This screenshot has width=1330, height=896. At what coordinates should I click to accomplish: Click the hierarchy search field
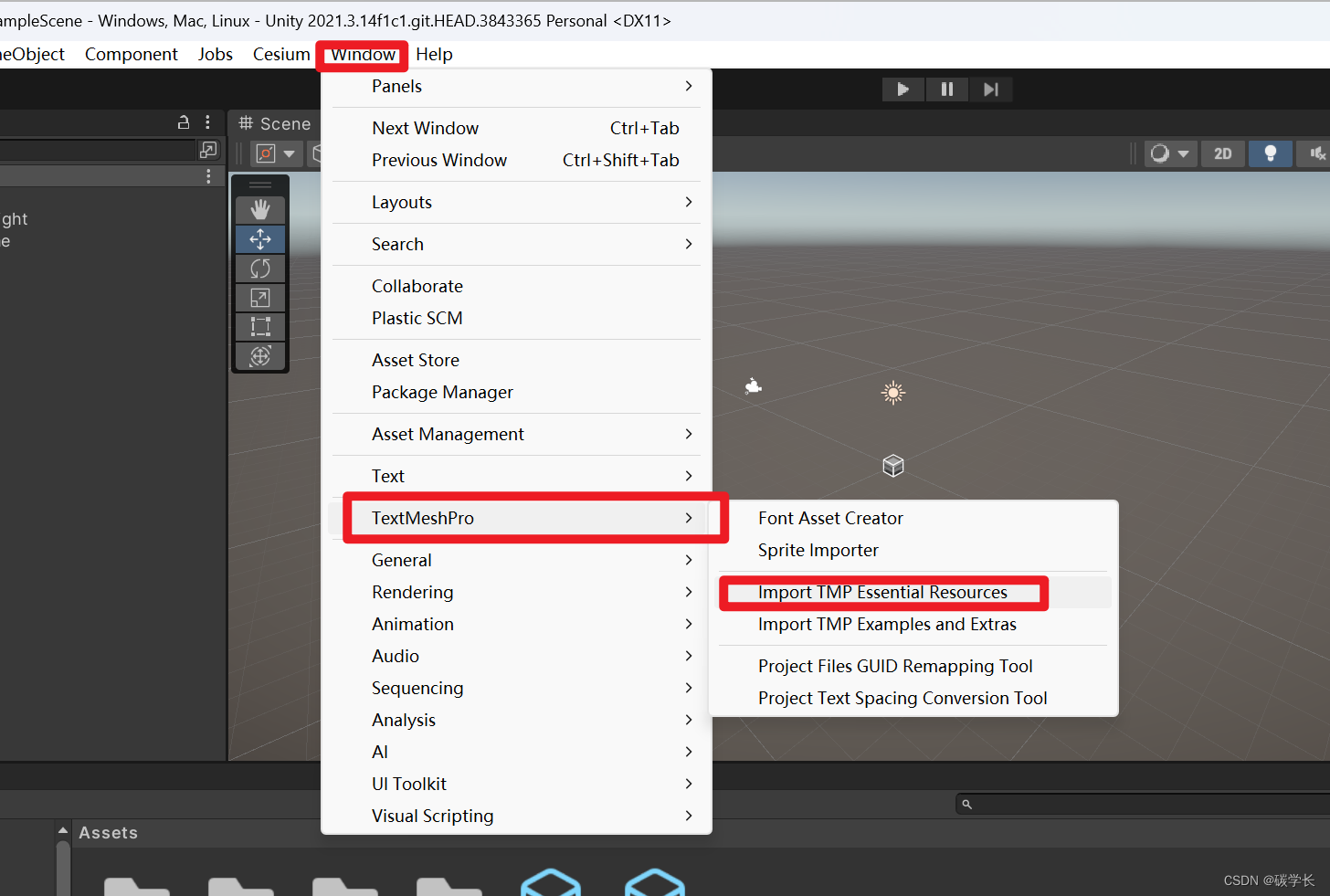98,150
